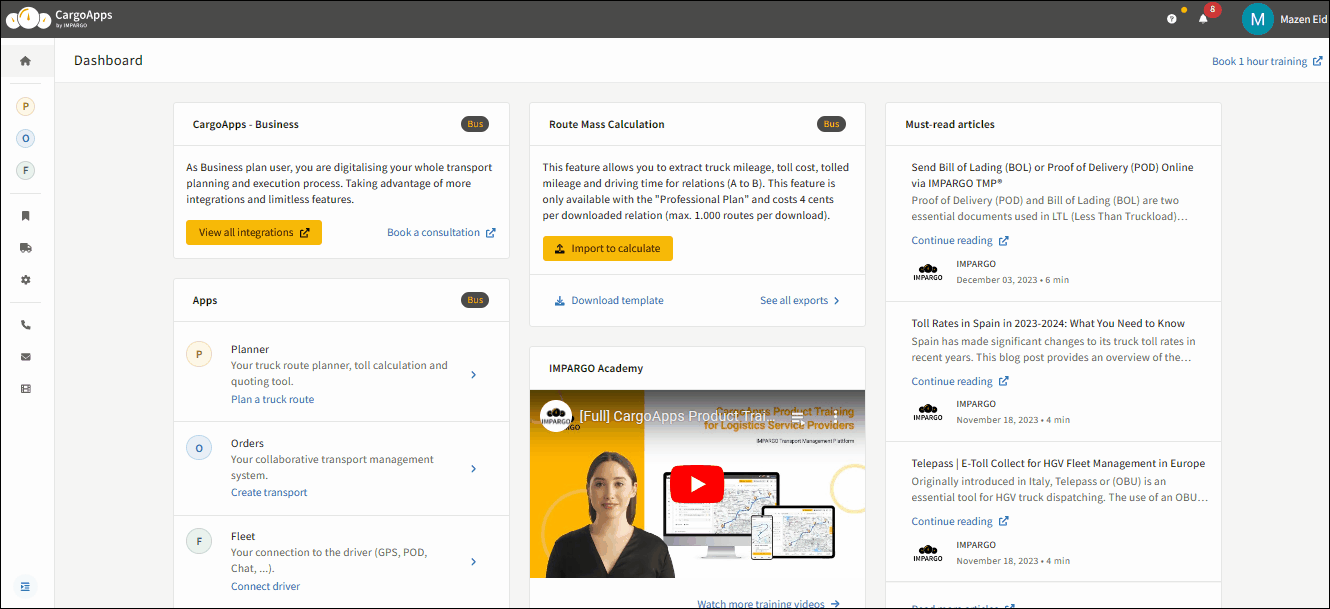Screen dimensions: 1330x609
Task: Expand the Planner row chevron
Action: pos(473,375)
